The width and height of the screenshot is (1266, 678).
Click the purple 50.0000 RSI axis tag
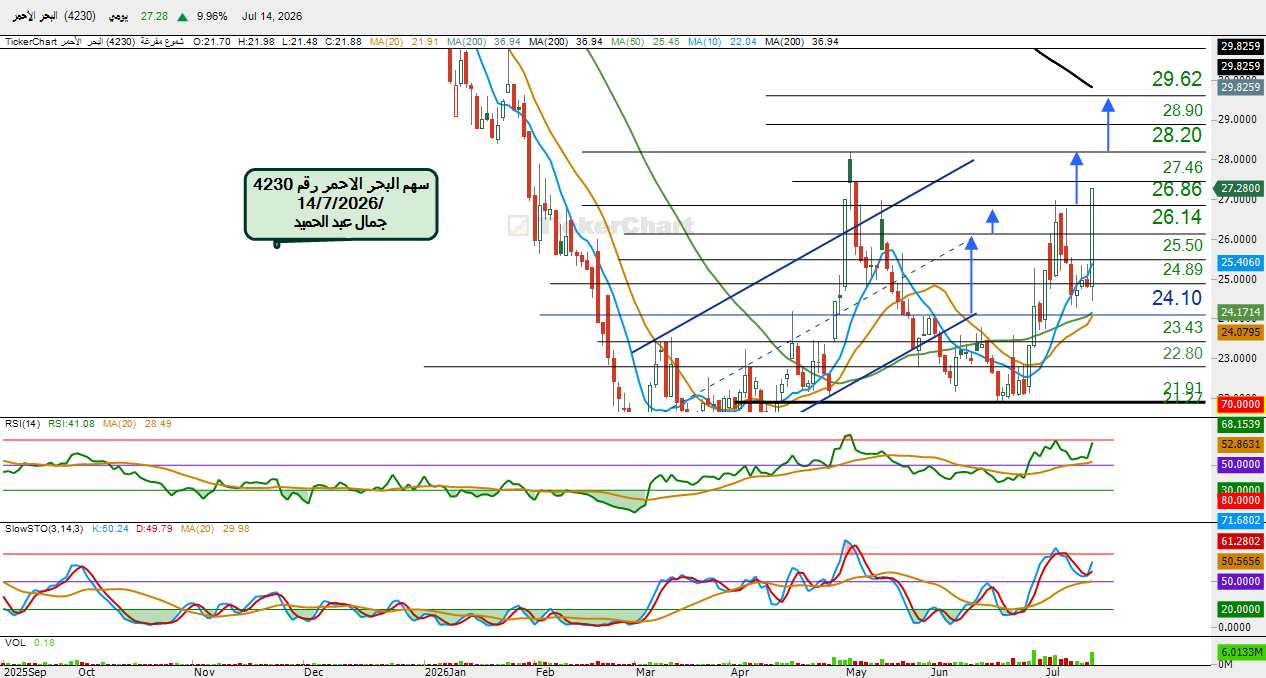tap(1241, 464)
